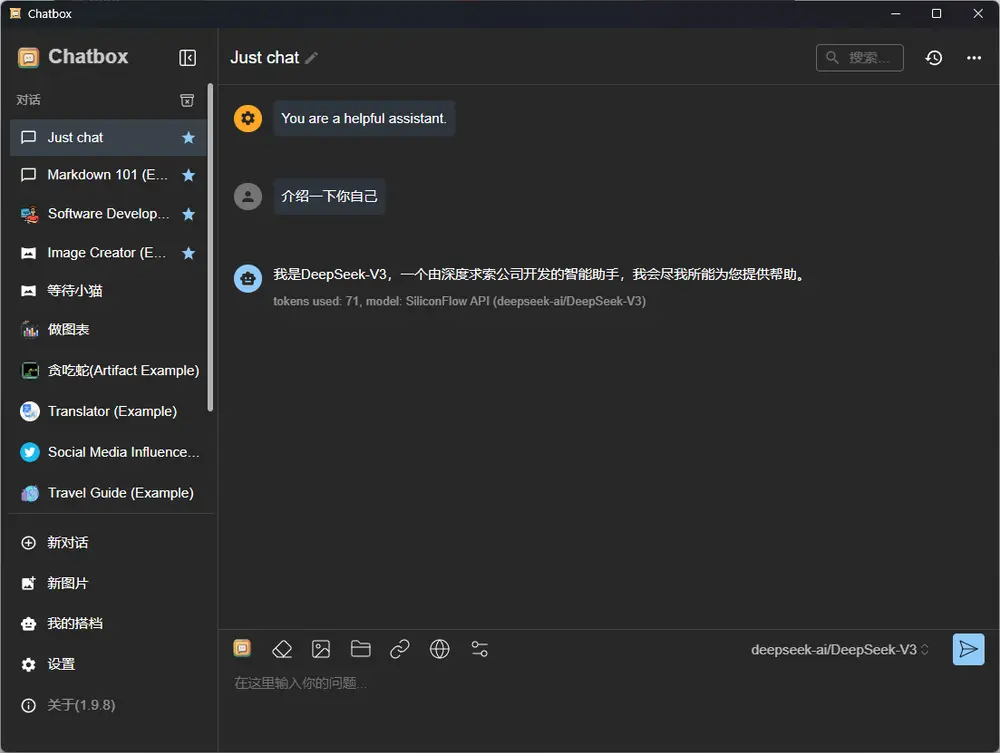Toggle favorite star on Image Creator
This screenshot has height=753, width=1000.
click(188, 253)
